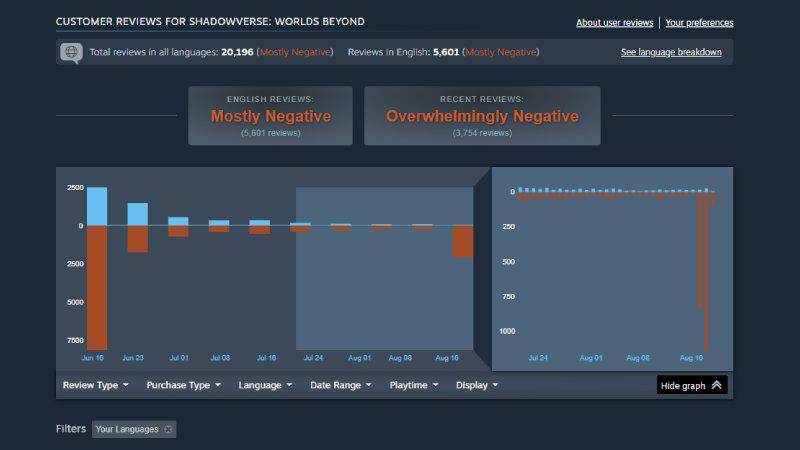Open the Display dropdown
The width and height of the screenshot is (800, 450).
point(477,385)
